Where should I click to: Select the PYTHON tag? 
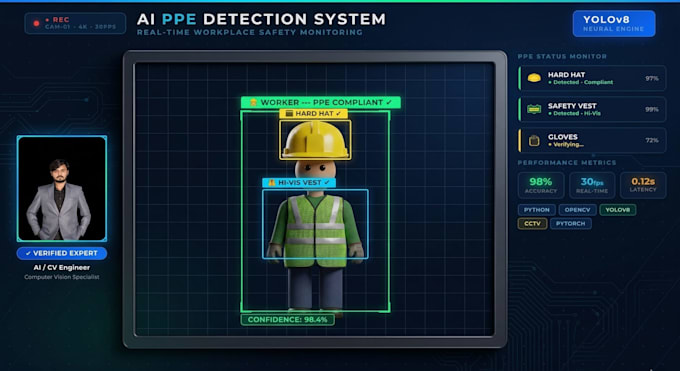point(536,210)
